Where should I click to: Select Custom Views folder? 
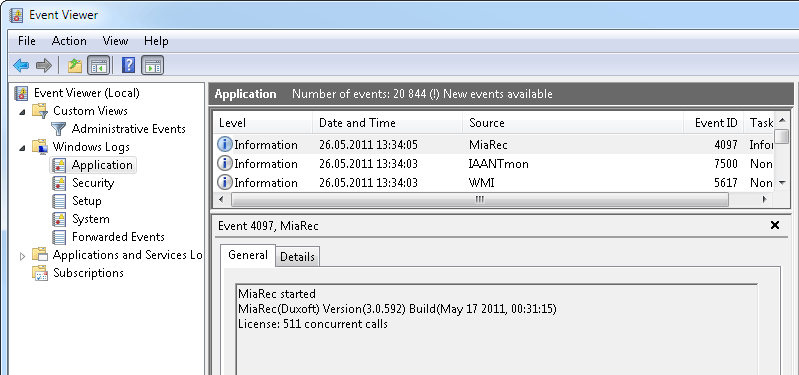coord(90,111)
